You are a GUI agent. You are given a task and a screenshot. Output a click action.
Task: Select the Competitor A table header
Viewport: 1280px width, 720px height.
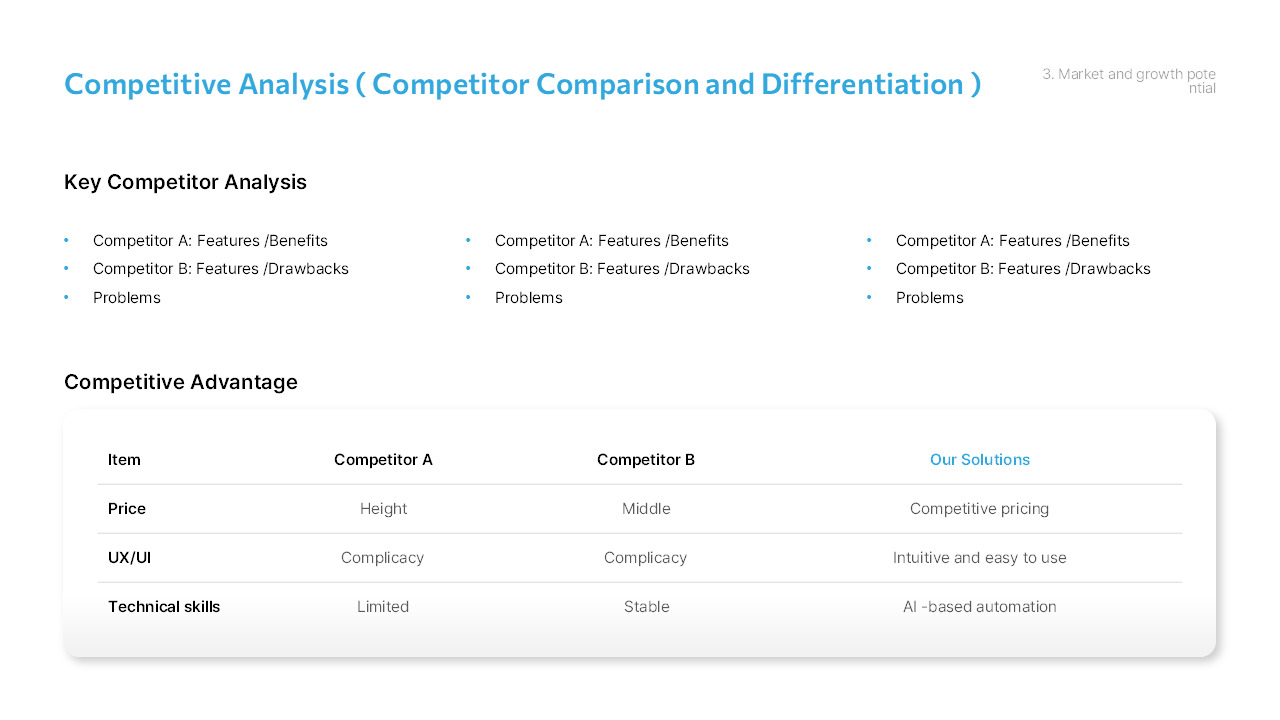[383, 460]
